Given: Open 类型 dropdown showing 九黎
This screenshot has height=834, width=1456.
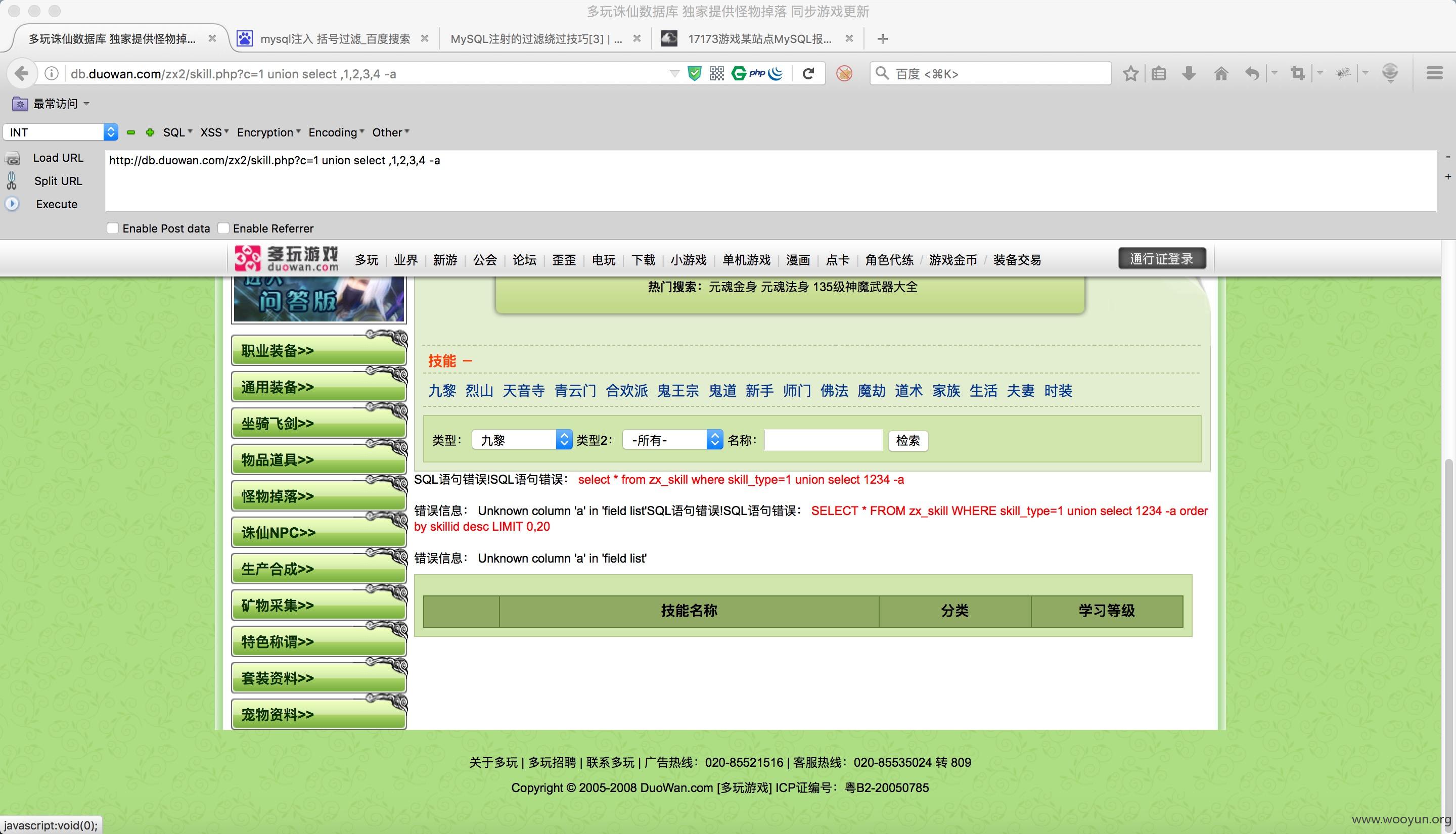Looking at the screenshot, I should tap(522, 440).
